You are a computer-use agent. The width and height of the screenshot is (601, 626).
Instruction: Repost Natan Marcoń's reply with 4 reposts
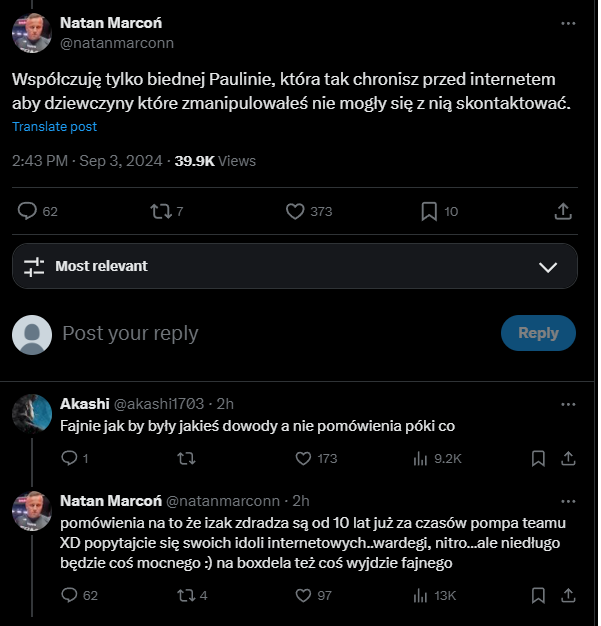(x=186, y=595)
